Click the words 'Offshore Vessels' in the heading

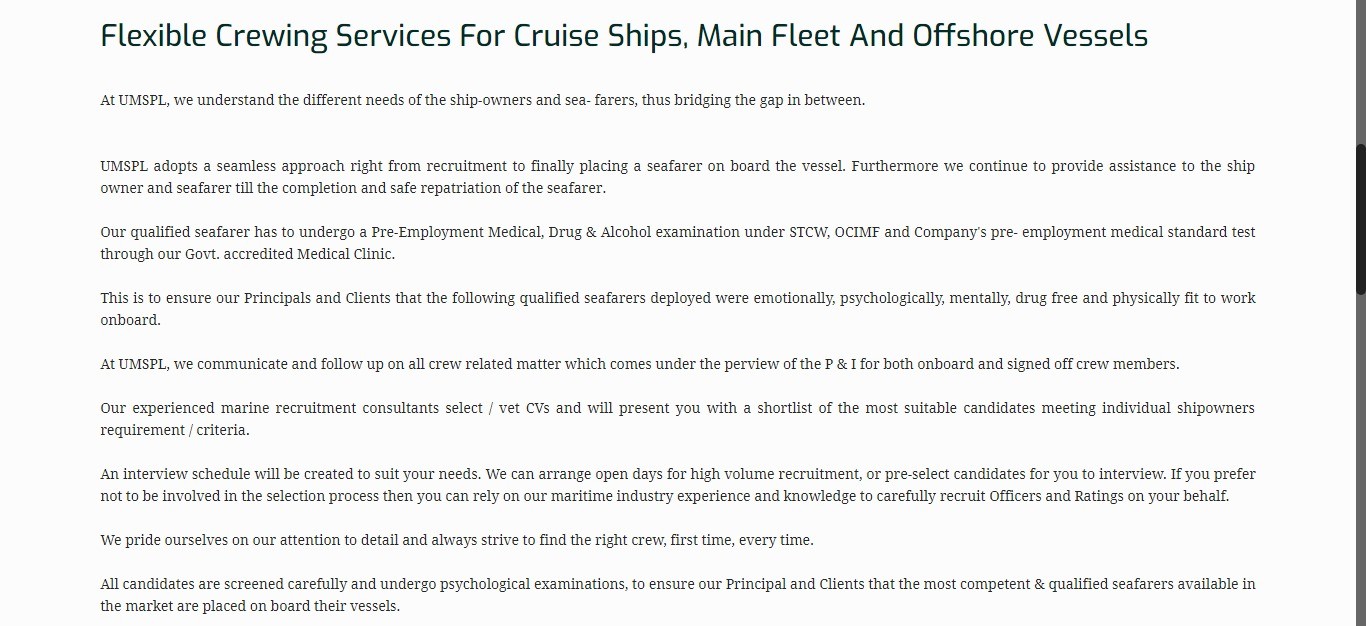coord(1030,36)
